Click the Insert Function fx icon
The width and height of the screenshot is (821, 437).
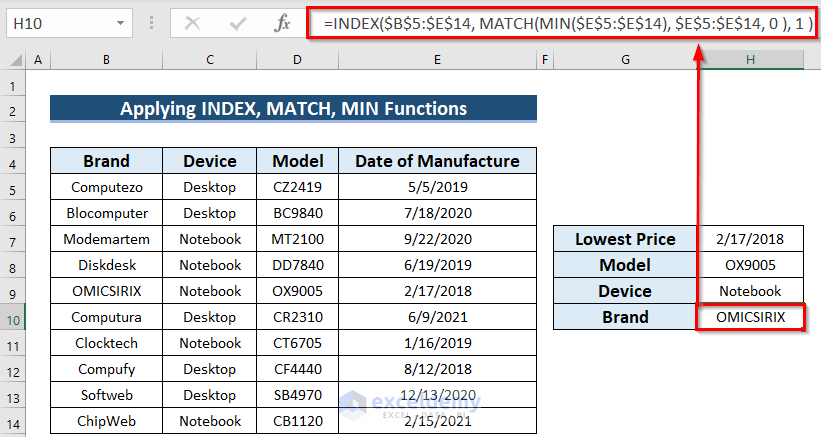(283, 22)
